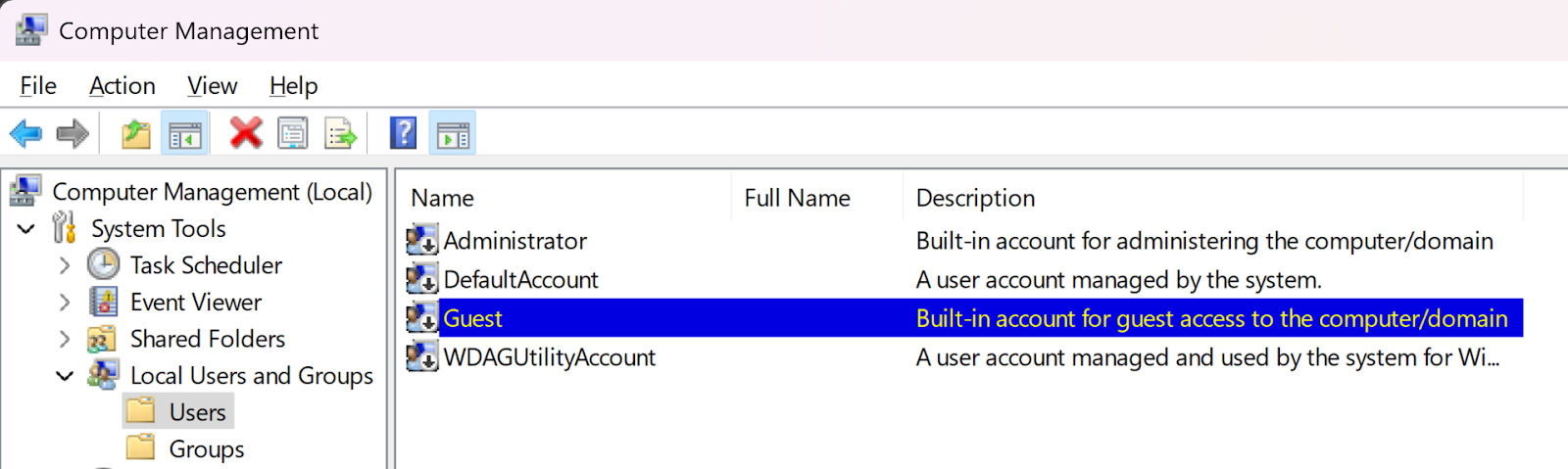1568x469 pixels.
Task: Click the Guest user account icon
Action: [422, 318]
